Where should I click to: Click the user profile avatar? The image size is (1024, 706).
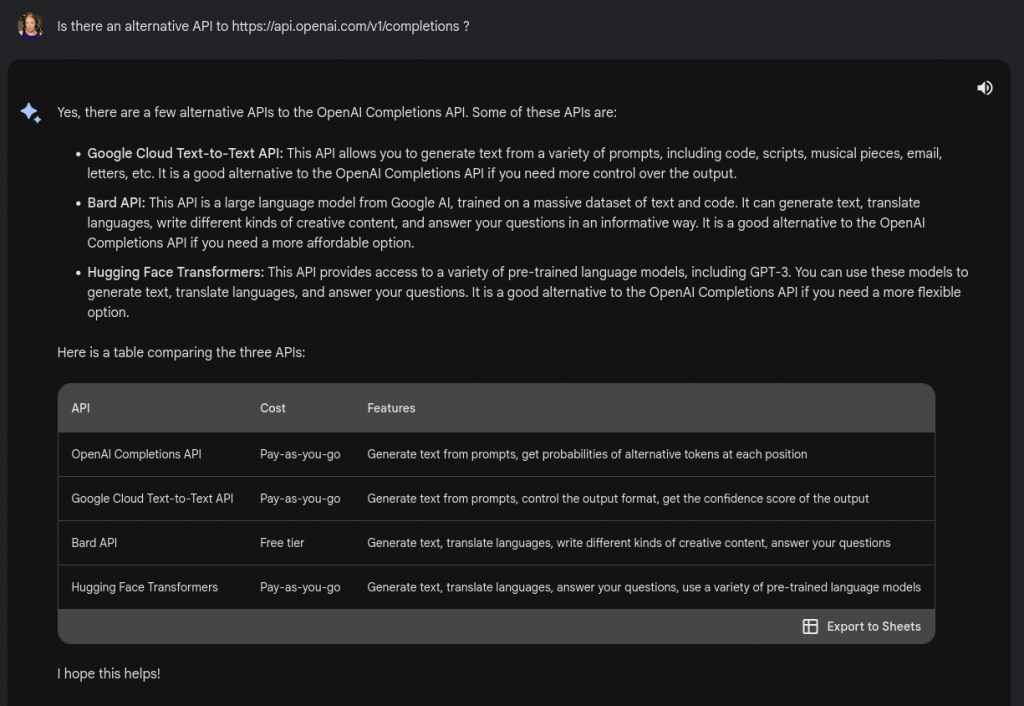[30, 26]
